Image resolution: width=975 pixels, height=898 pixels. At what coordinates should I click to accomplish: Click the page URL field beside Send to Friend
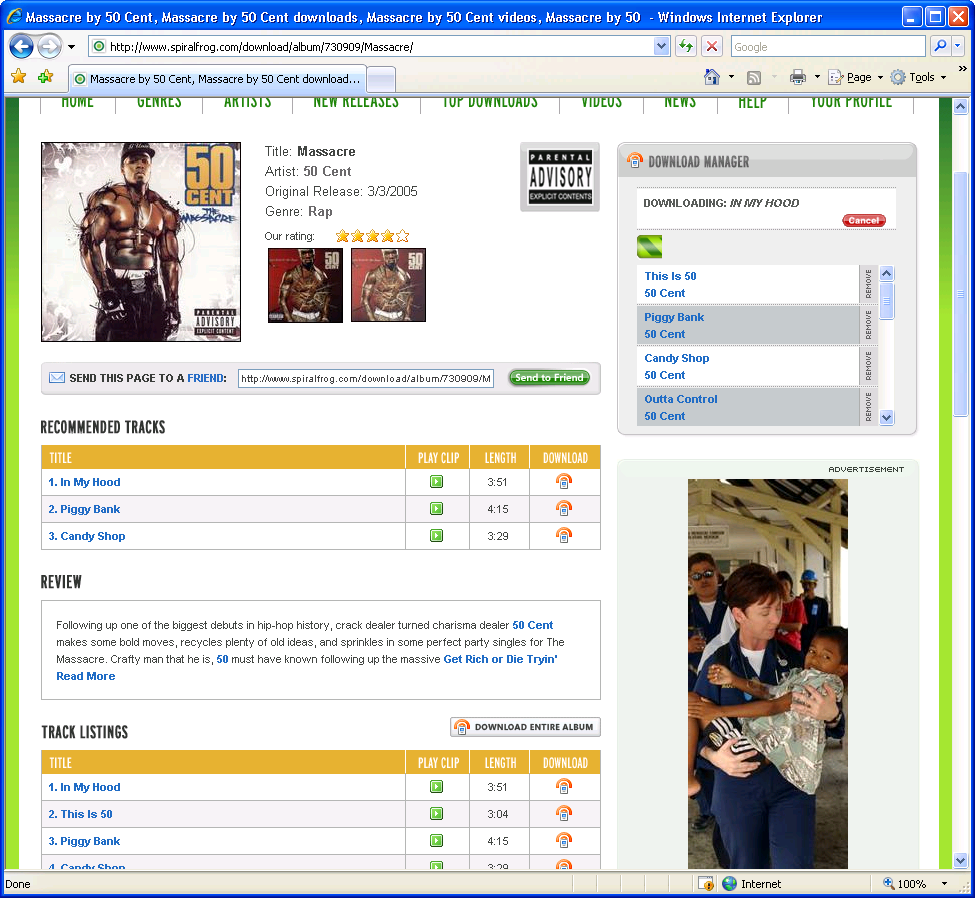[366, 378]
